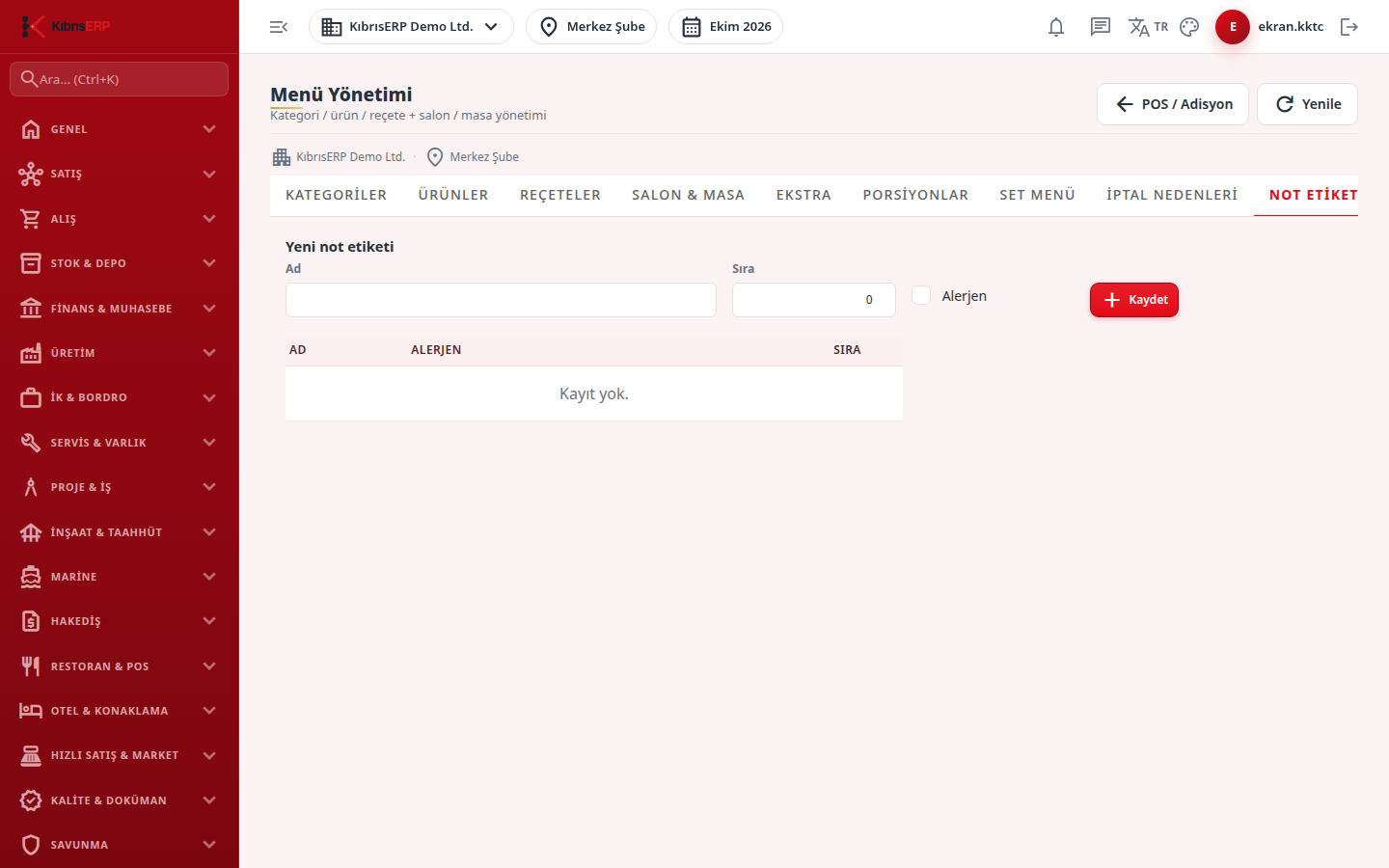Click the Finans & Muhasebe bank icon
The width and height of the screenshot is (1389, 868).
[x=31, y=309]
